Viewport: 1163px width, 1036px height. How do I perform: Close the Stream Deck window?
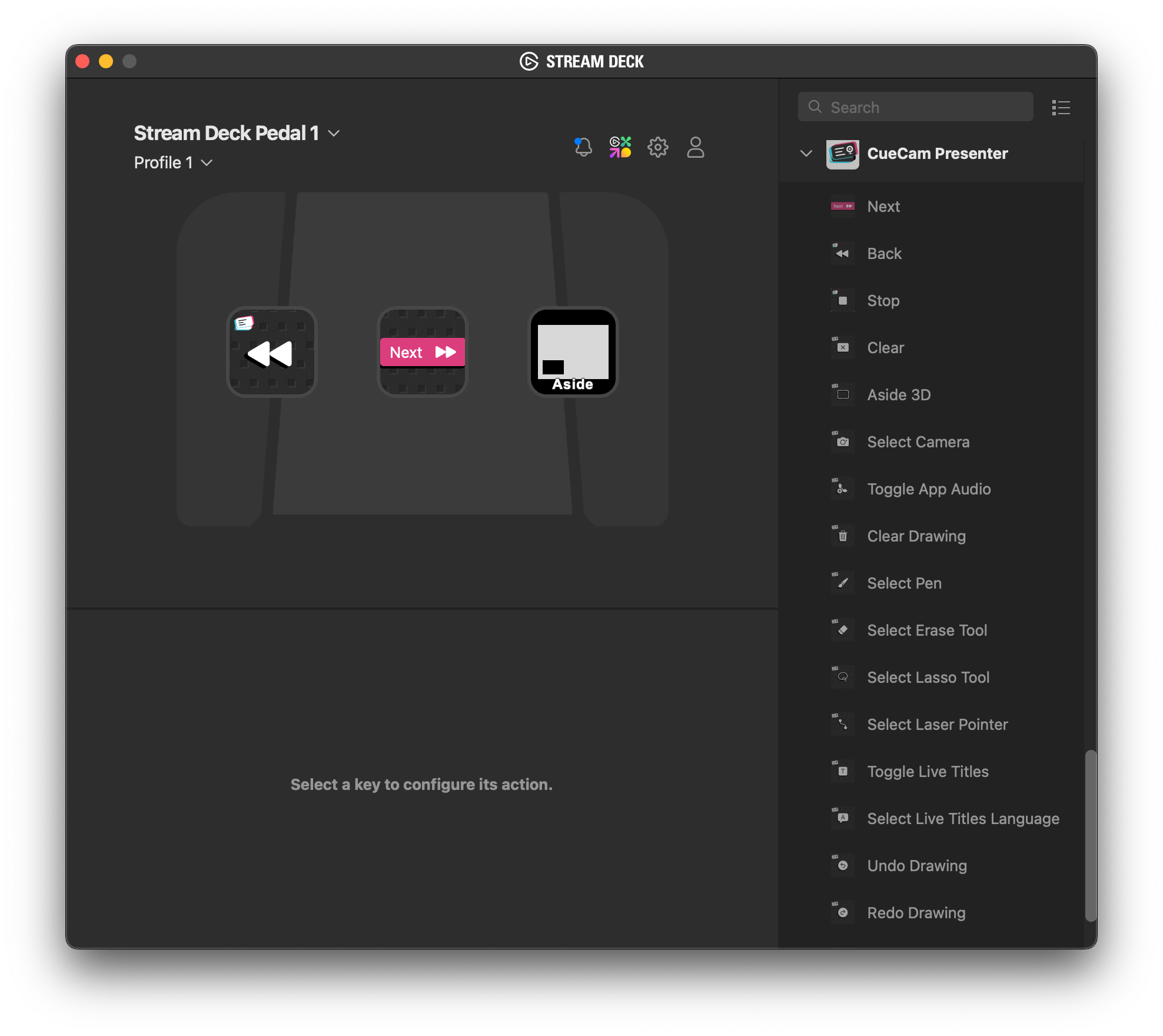(x=82, y=61)
